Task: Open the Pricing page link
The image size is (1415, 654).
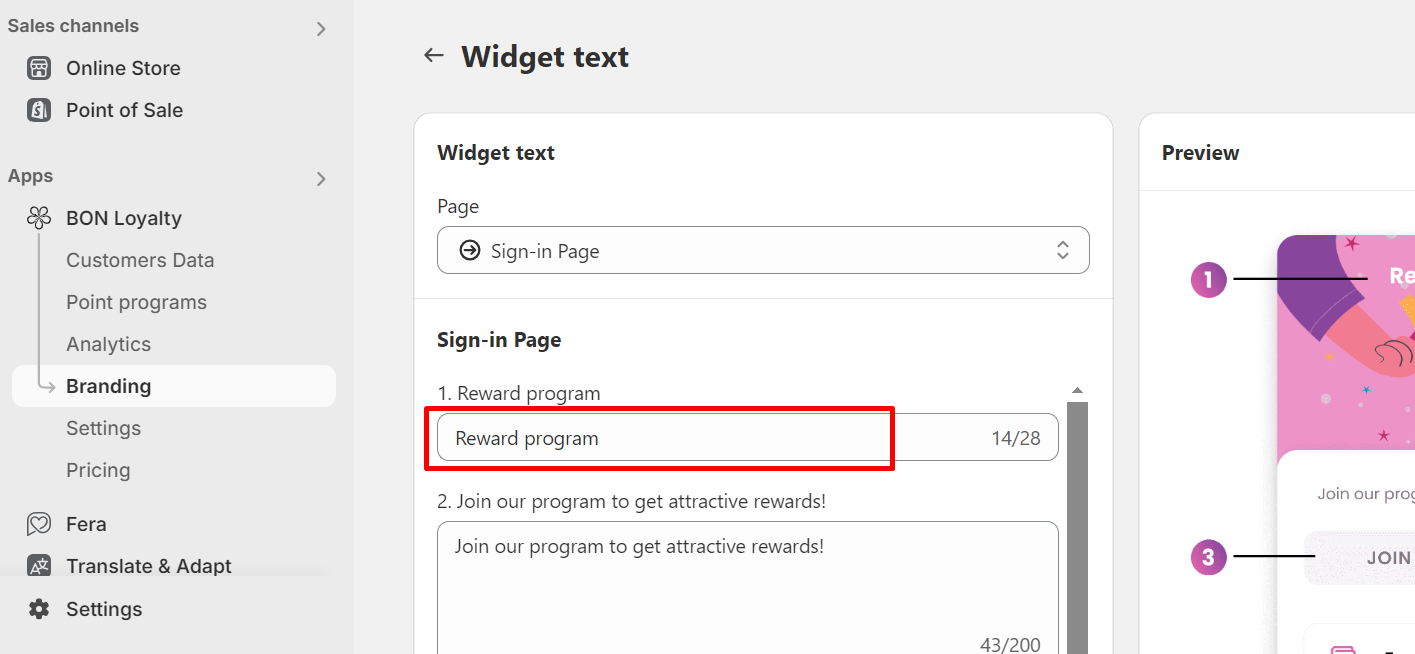Action: pos(98,470)
